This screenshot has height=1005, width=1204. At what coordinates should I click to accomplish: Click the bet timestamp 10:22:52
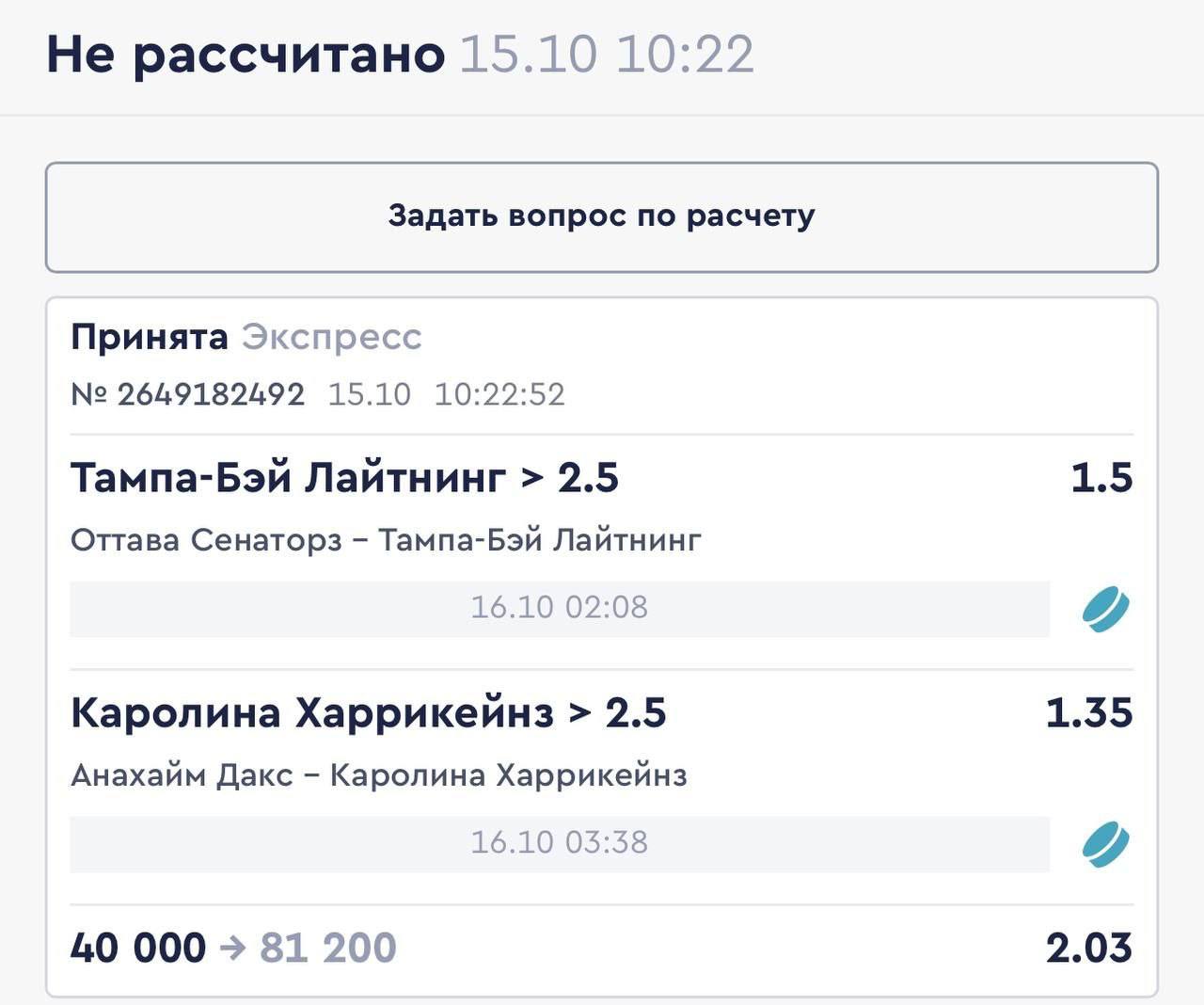[x=499, y=394]
